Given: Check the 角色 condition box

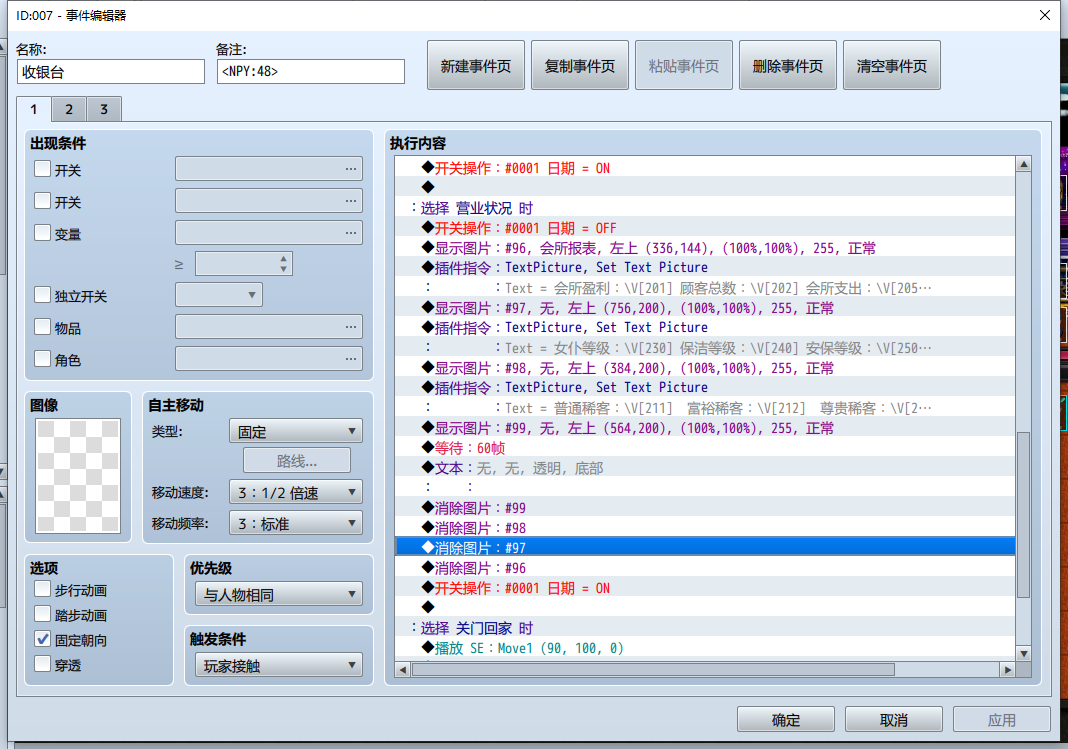Looking at the screenshot, I should click(x=42, y=358).
